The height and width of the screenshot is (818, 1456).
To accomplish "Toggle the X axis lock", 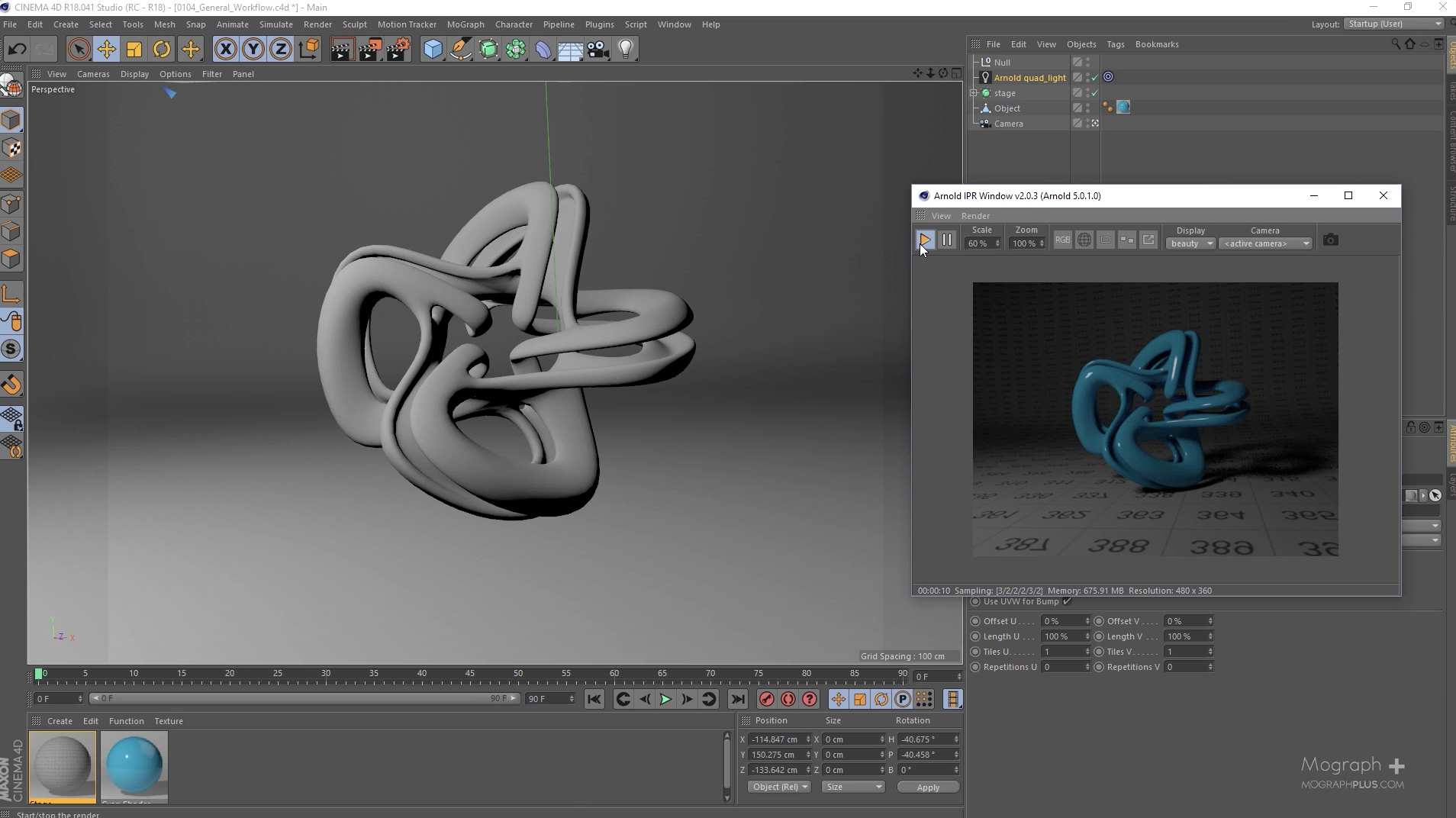I will click(225, 50).
